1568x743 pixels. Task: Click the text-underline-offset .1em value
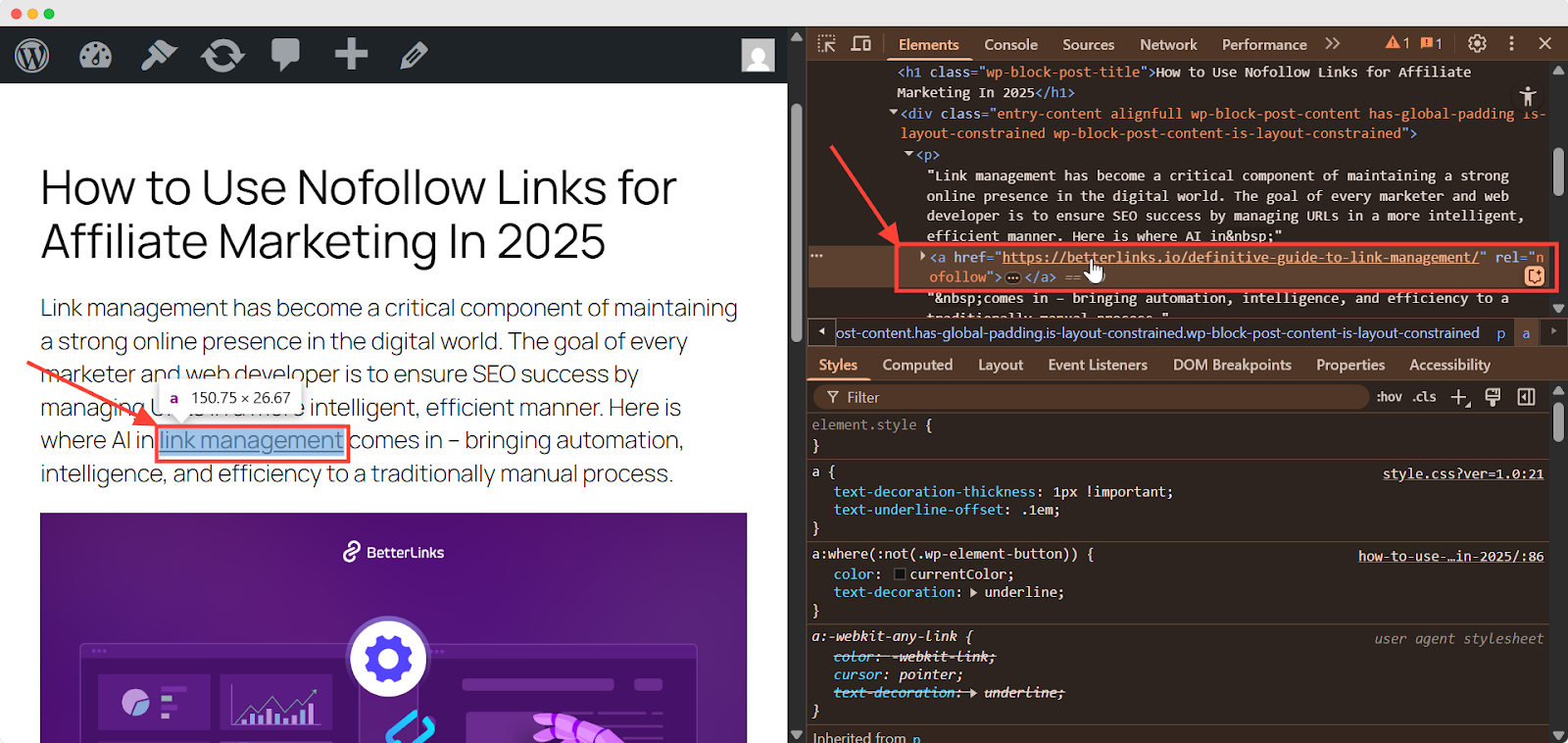tap(1037, 510)
